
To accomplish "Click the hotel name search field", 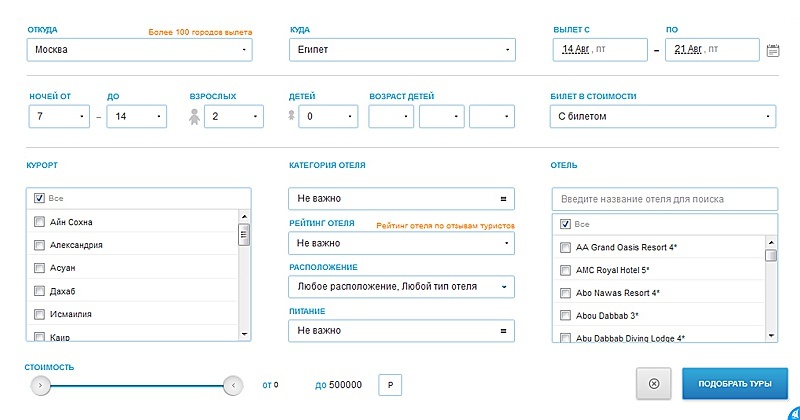I will point(665,199).
